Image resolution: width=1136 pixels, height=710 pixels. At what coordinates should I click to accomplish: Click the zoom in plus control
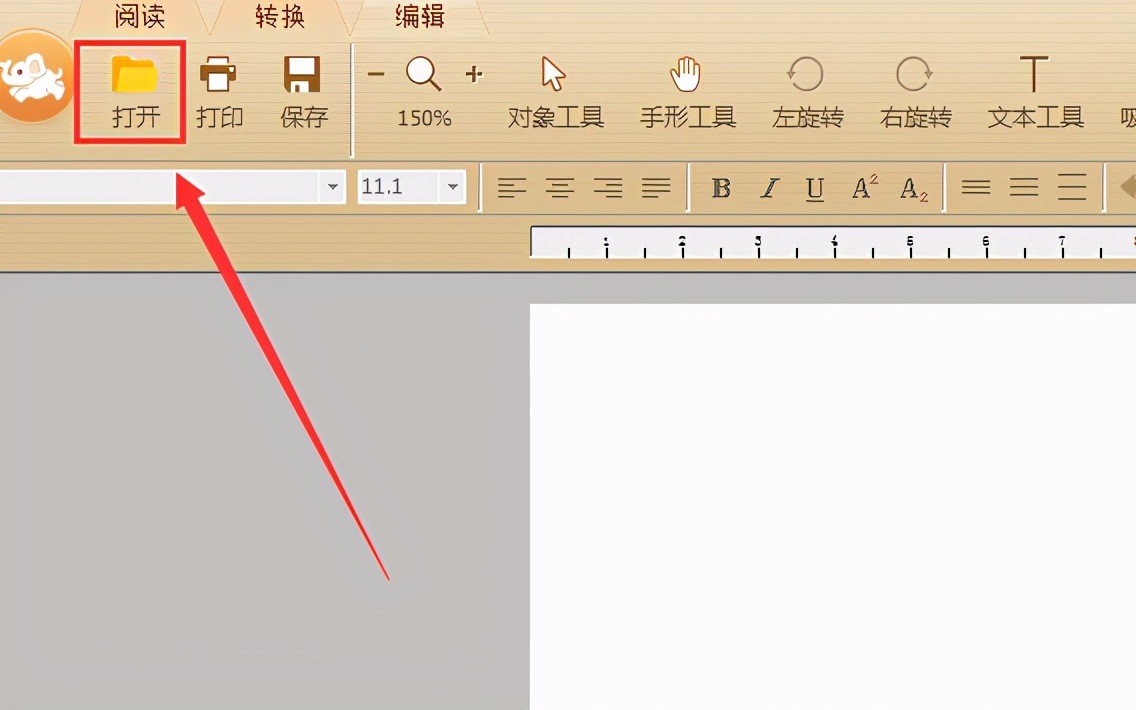coord(474,74)
